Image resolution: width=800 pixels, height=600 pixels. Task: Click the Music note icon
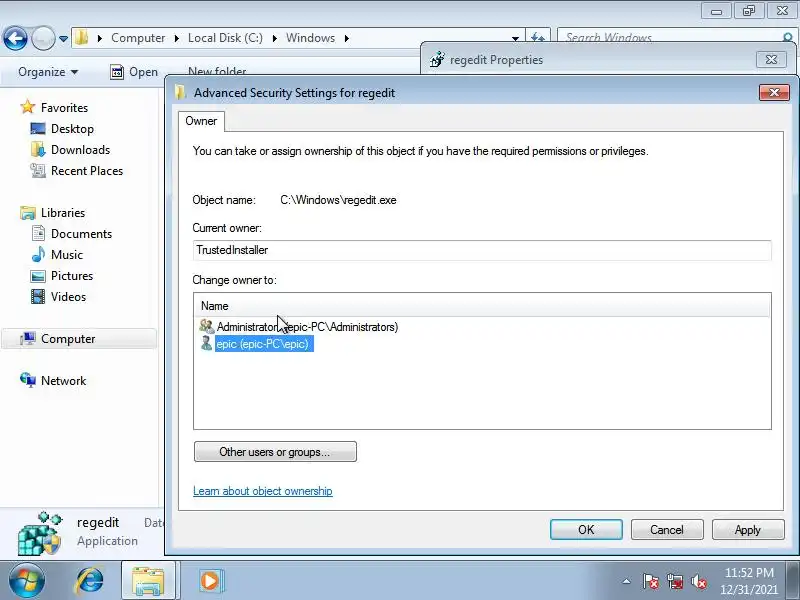click(x=38, y=254)
